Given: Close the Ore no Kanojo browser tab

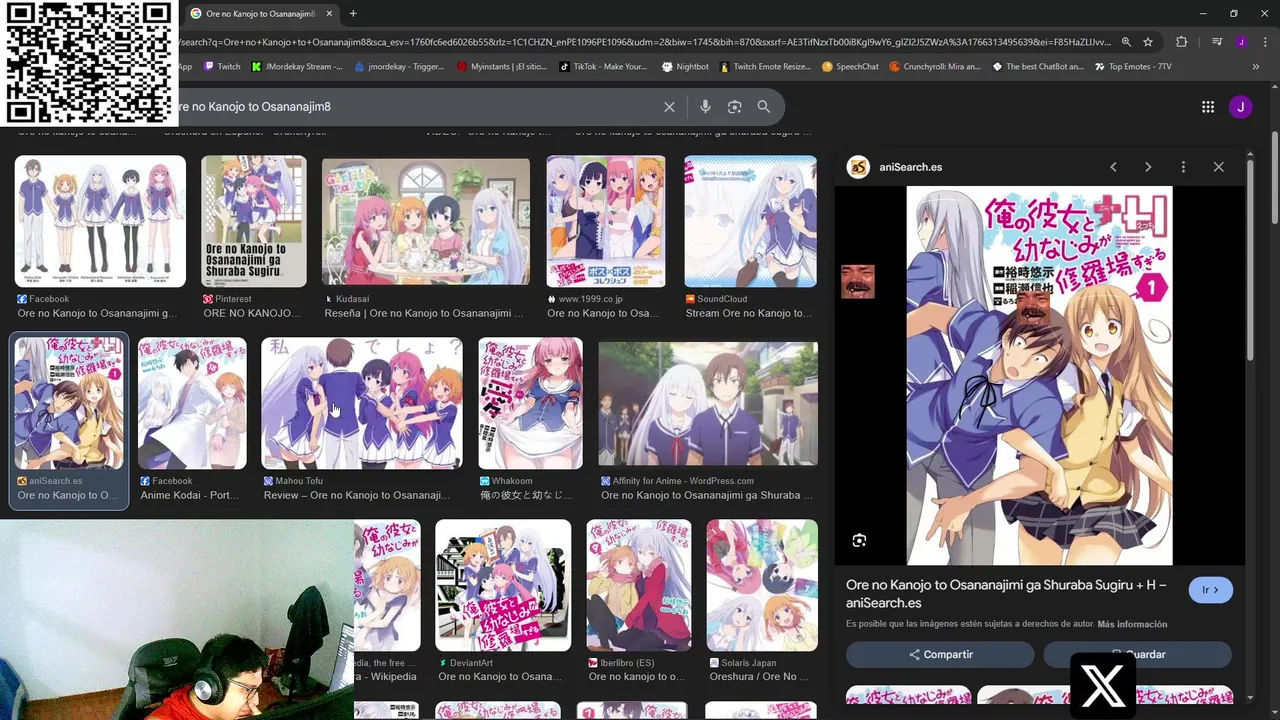Looking at the screenshot, I should coord(329,13).
